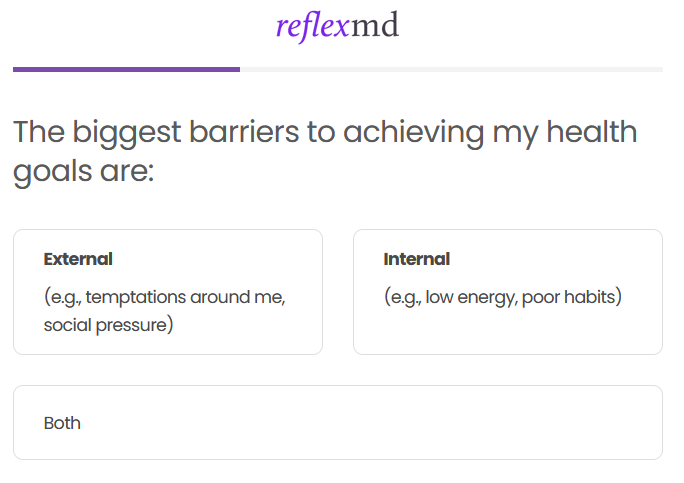Click the 'low energy, poor habits' description
The height and width of the screenshot is (483, 684).
tap(503, 297)
